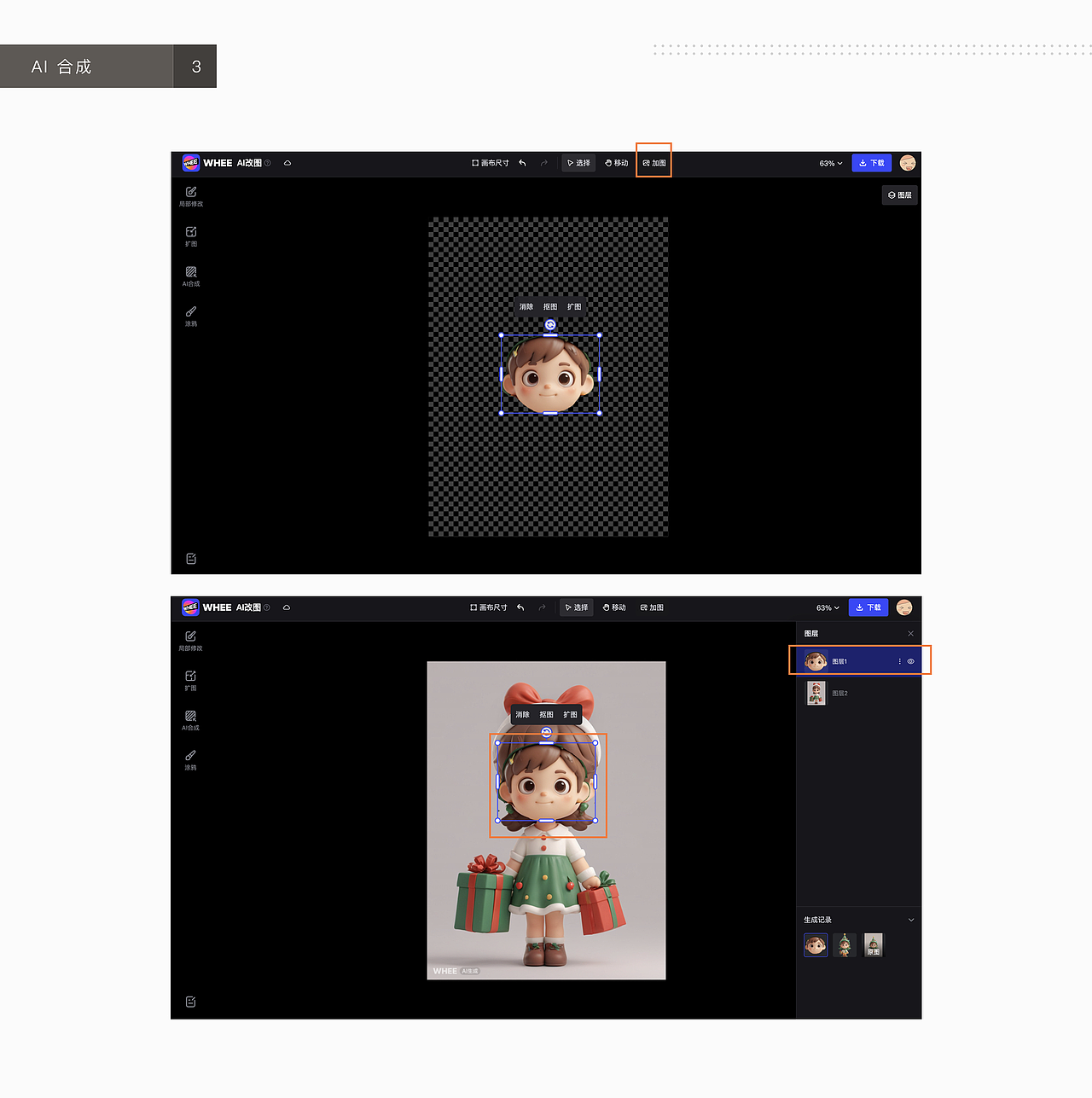The width and height of the screenshot is (1092, 1098).
Task: Click 图层2 girl thumbnail
Action: pyautogui.click(x=816, y=693)
